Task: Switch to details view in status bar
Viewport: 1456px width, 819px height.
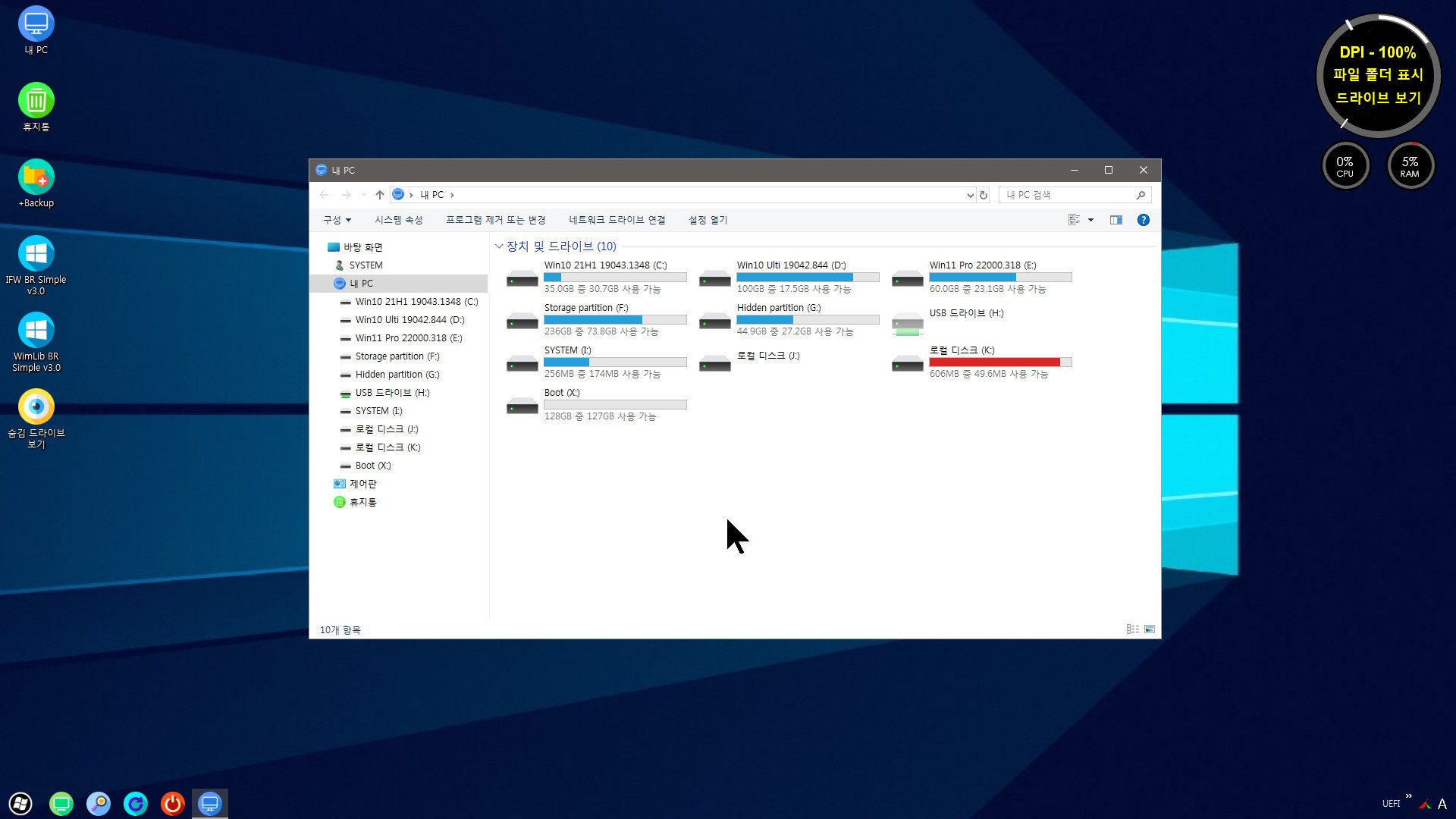Action: pyautogui.click(x=1133, y=629)
